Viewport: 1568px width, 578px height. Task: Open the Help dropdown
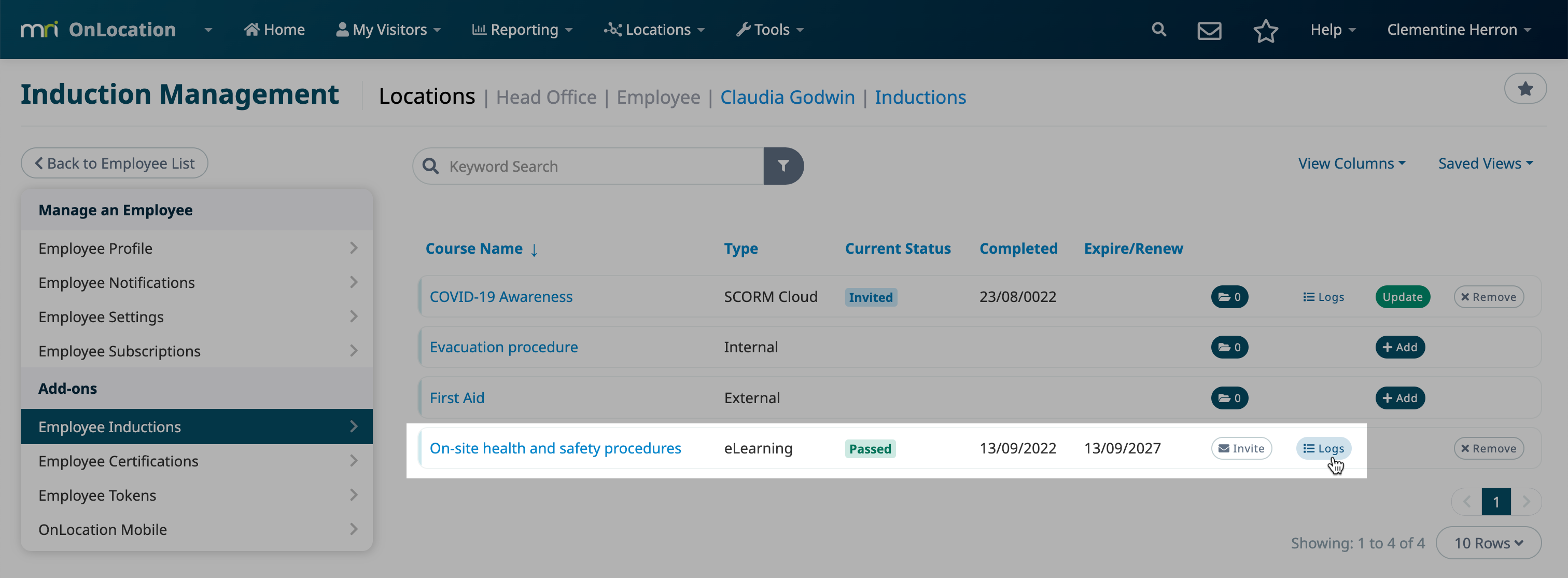coord(1333,29)
